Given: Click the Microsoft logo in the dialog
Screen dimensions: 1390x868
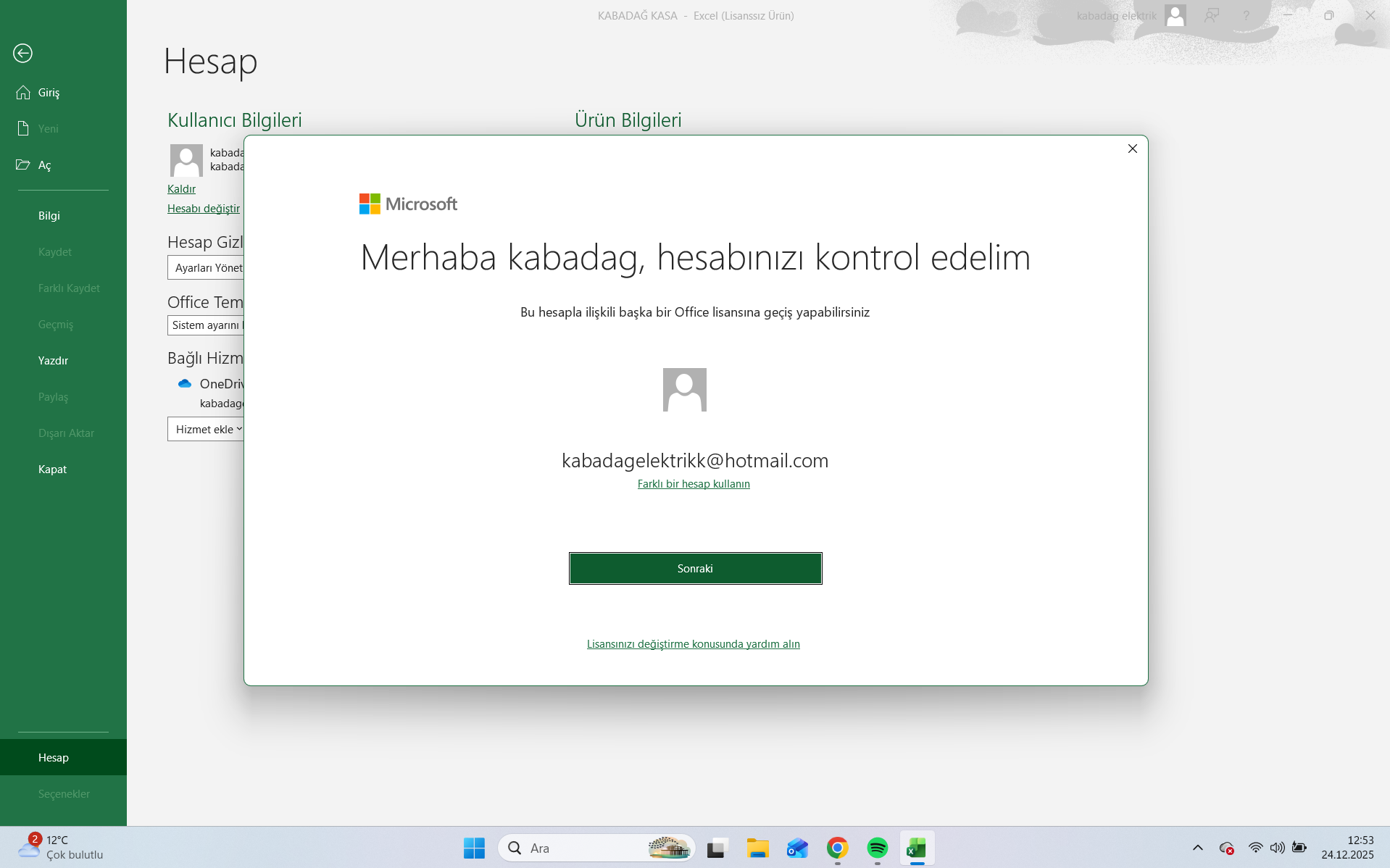Looking at the screenshot, I should coord(408,204).
